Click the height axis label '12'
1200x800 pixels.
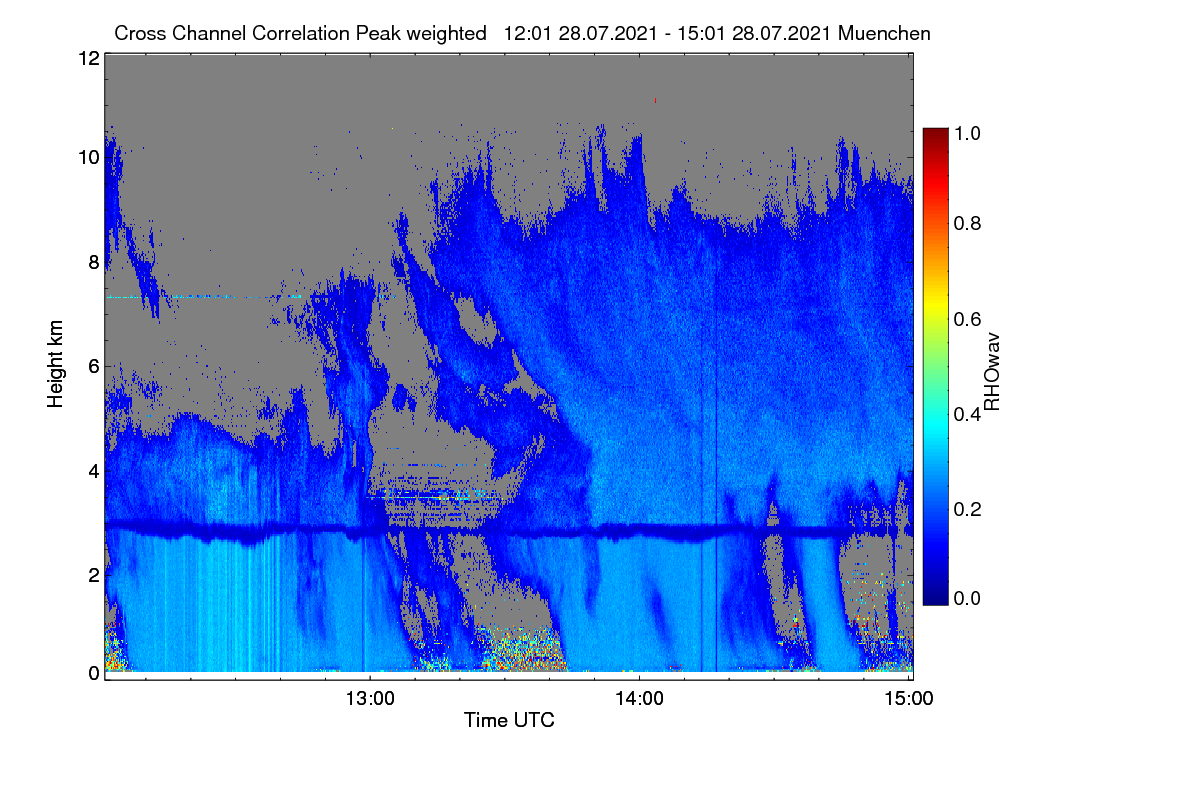pyautogui.click(x=88, y=58)
